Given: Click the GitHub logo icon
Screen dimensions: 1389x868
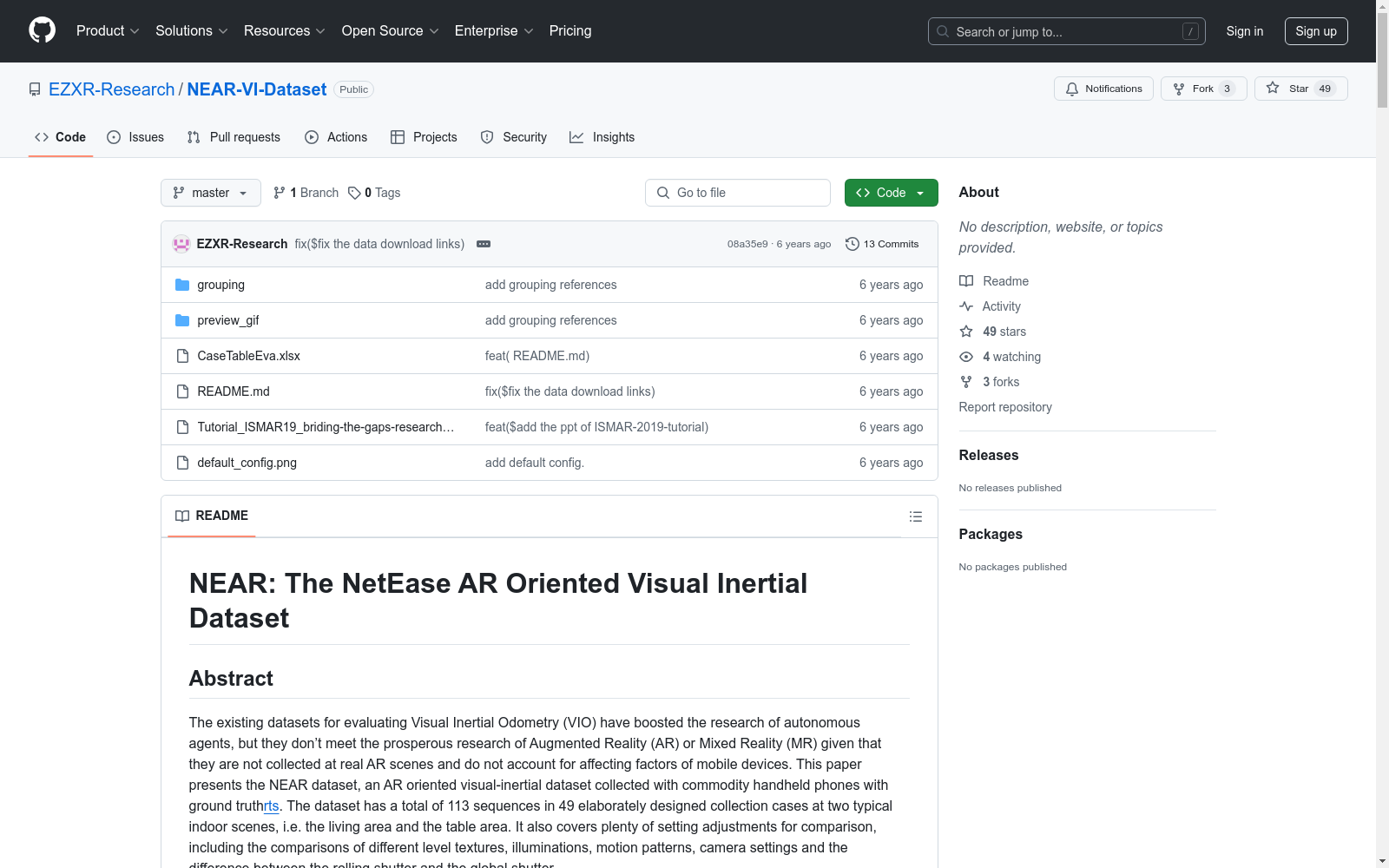Looking at the screenshot, I should 42,30.
